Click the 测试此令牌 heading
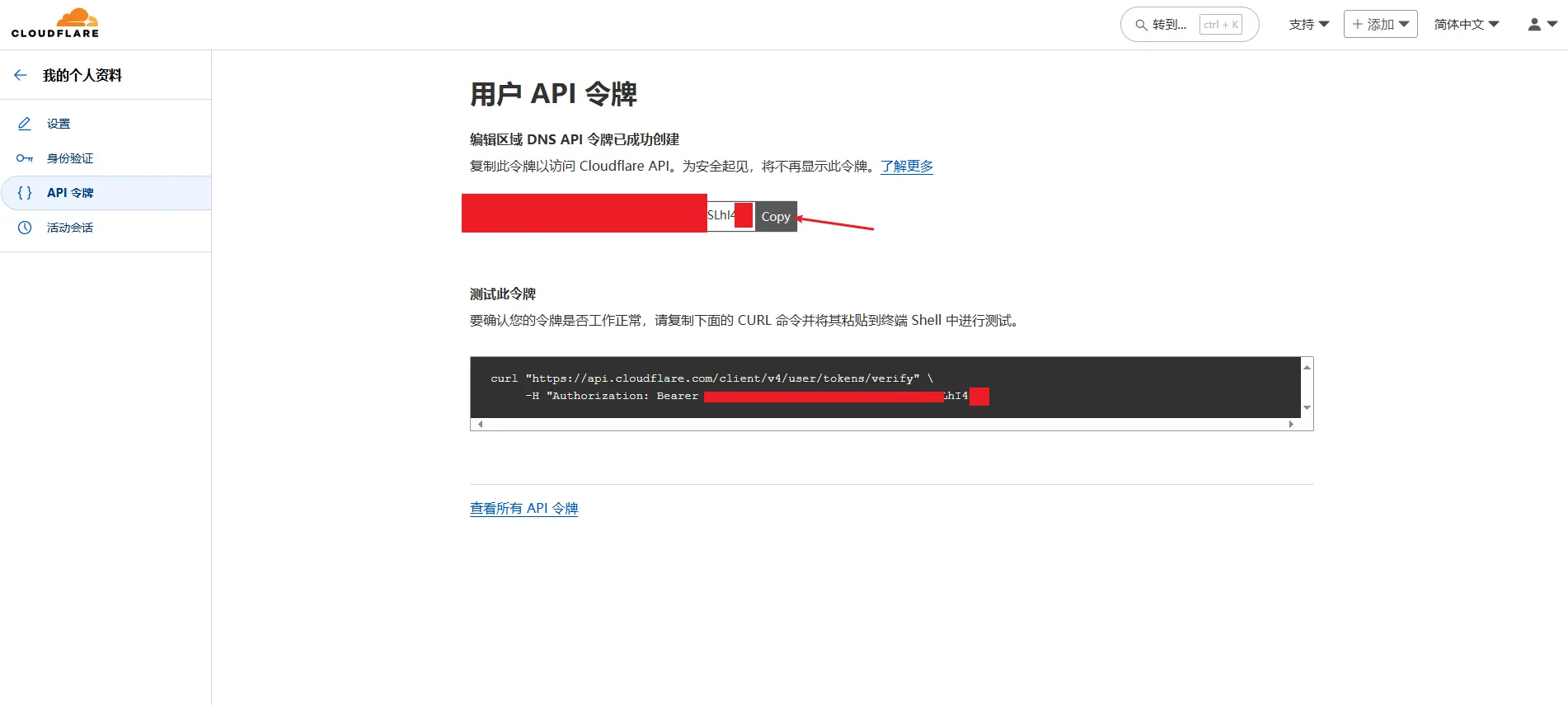The image size is (1568, 705). 503,294
